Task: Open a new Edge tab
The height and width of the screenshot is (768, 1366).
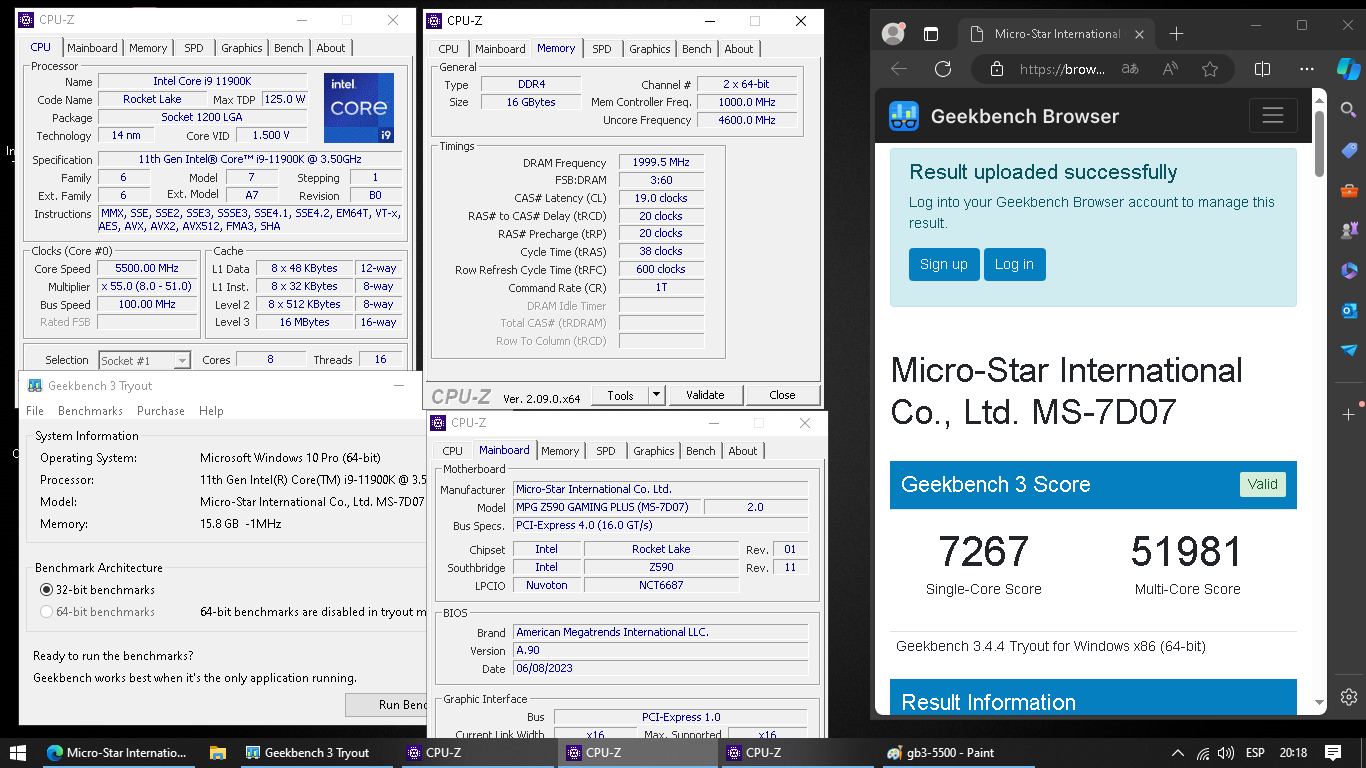Action: point(1176,34)
